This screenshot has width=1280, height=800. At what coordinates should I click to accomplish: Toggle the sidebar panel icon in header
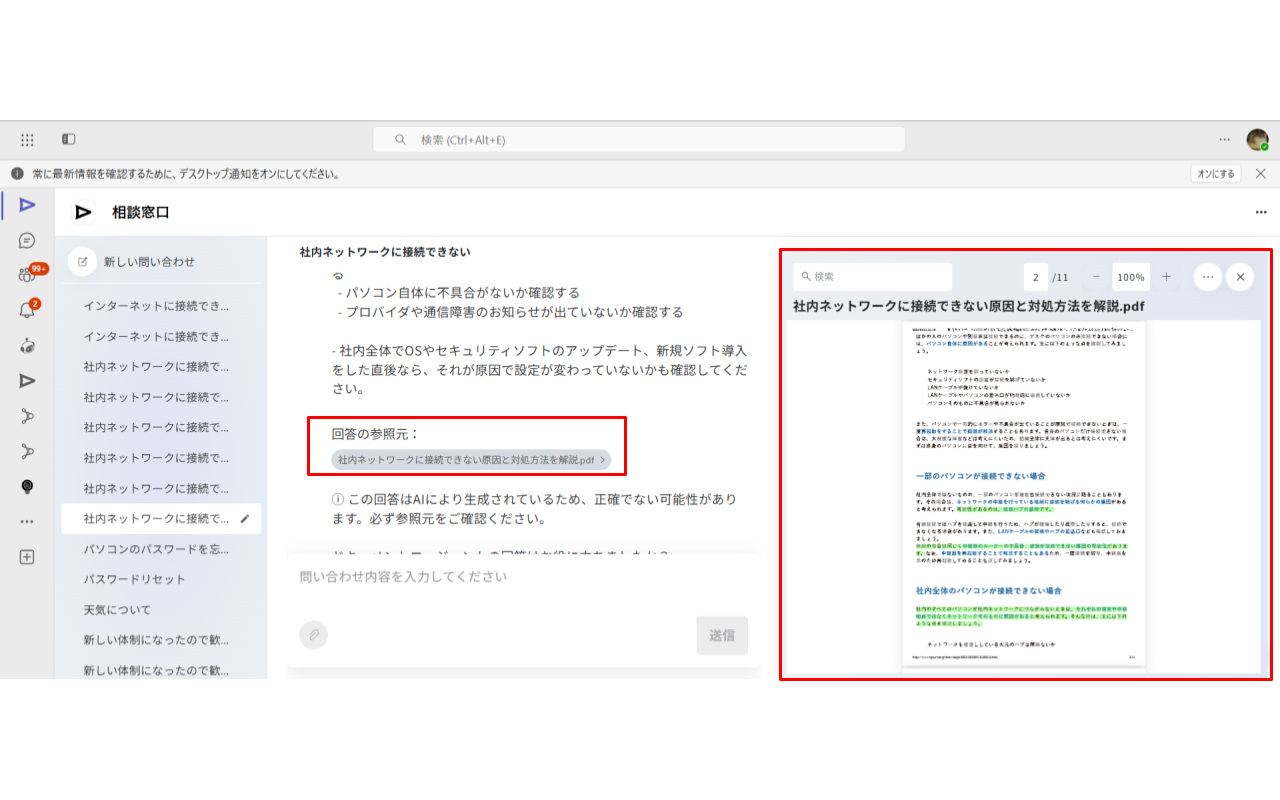pyautogui.click(x=68, y=139)
